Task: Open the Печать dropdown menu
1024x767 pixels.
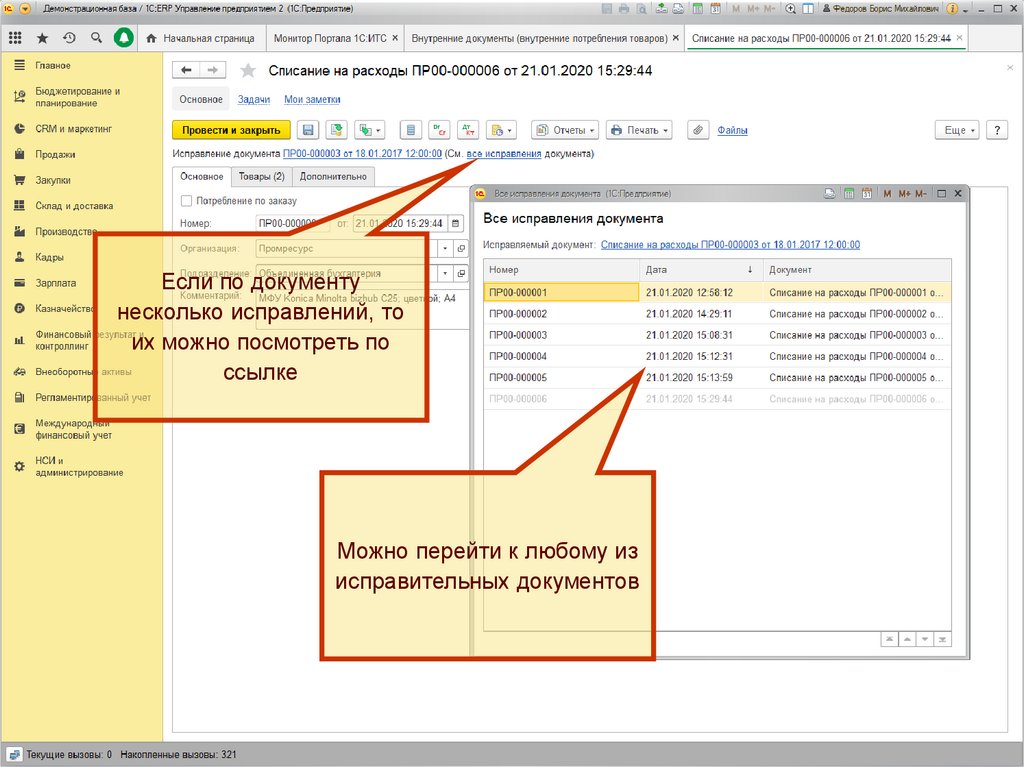Action: tap(639, 130)
